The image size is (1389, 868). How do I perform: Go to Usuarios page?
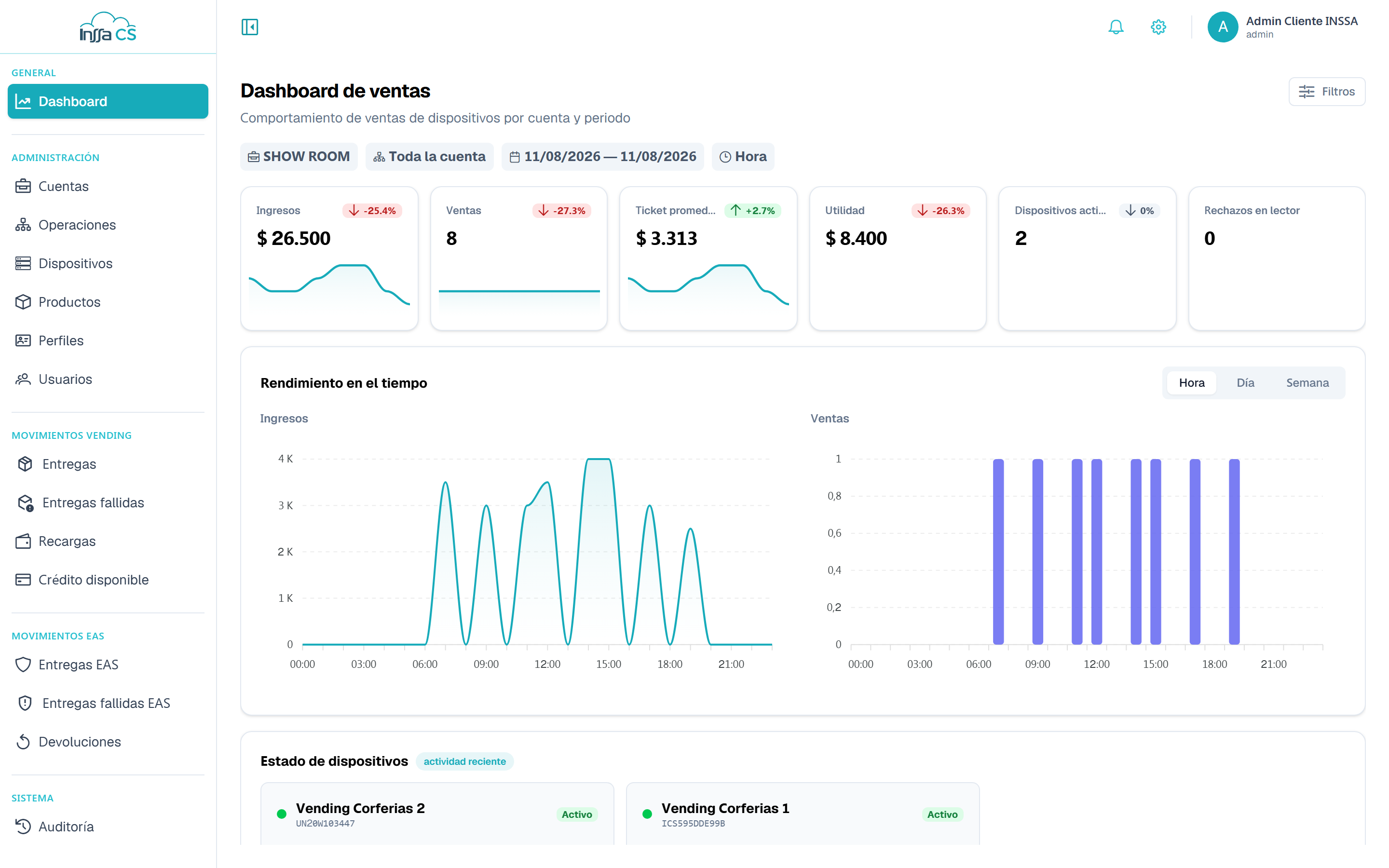pos(108,379)
